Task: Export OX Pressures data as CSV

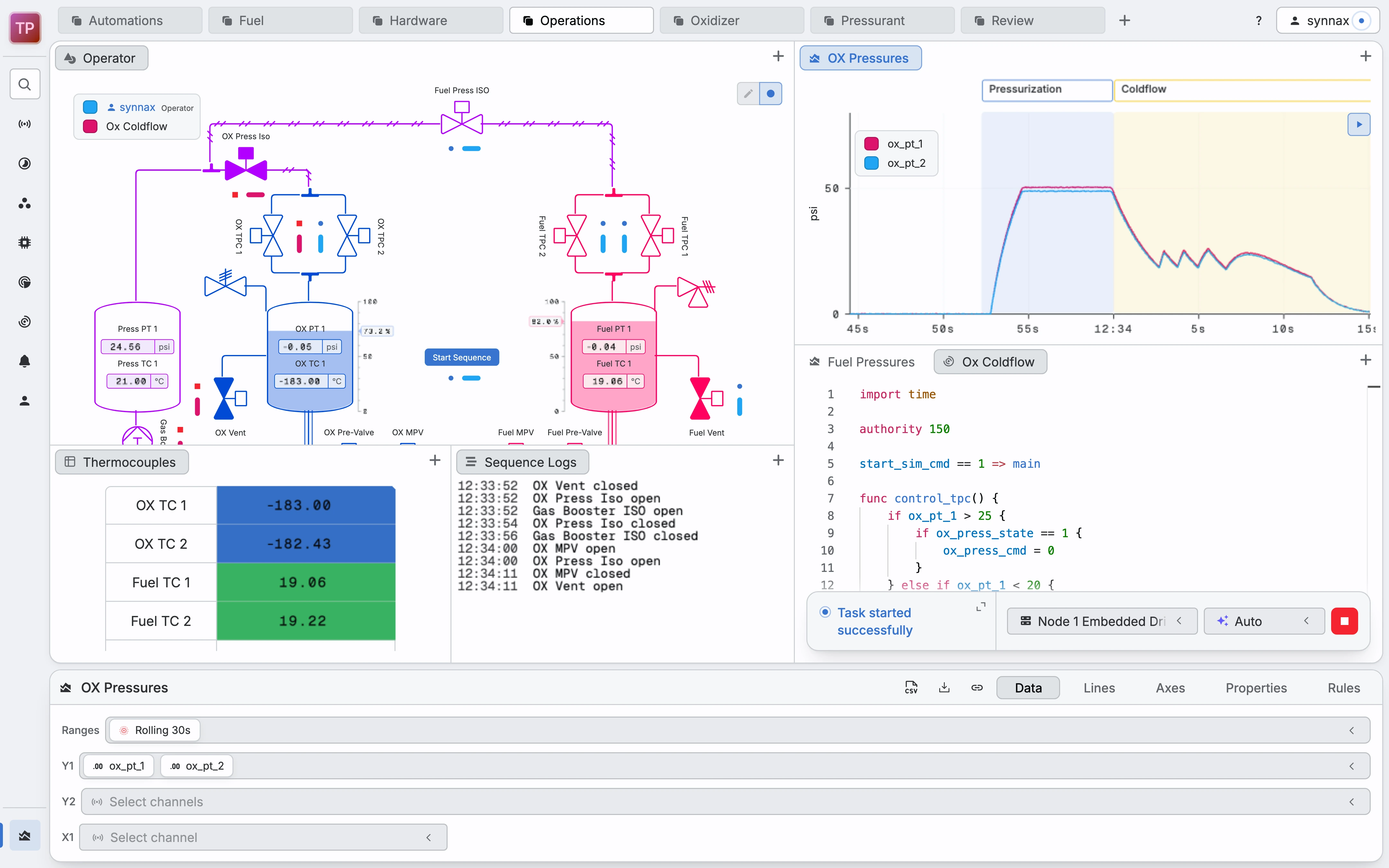Action: click(911, 688)
